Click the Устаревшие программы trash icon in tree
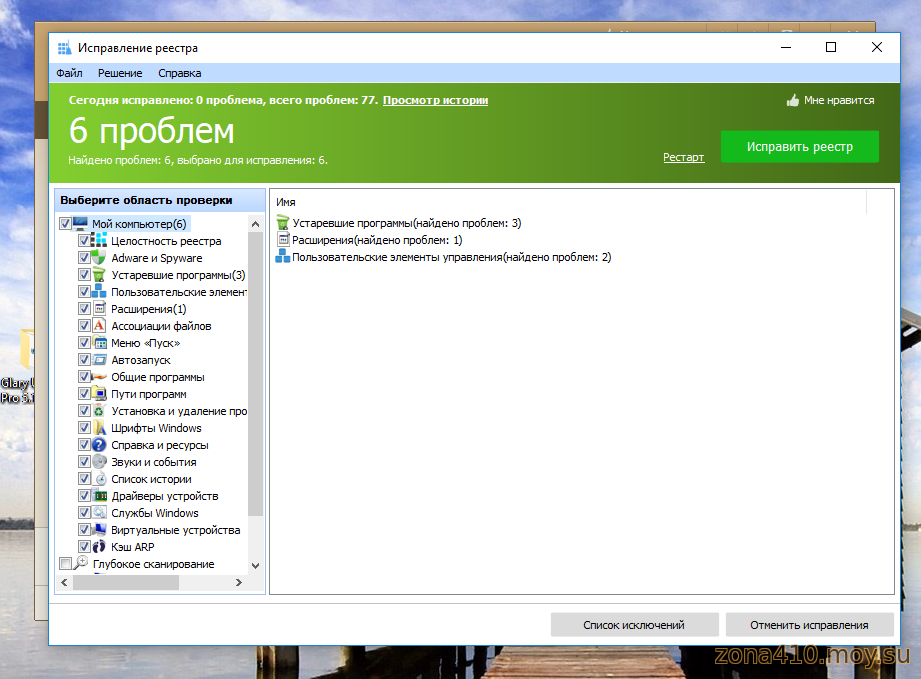921x679 pixels. (x=99, y=275)
